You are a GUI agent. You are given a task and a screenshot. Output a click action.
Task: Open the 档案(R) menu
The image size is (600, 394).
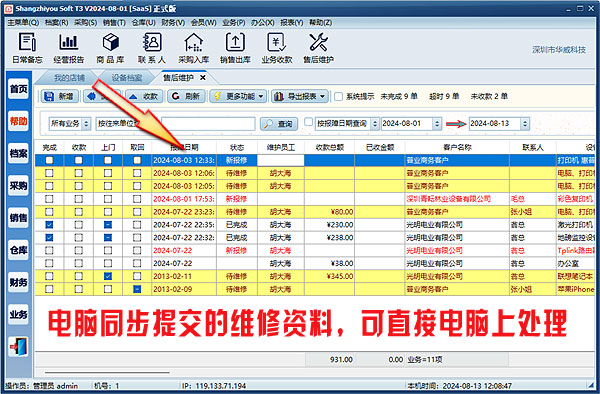56,23
